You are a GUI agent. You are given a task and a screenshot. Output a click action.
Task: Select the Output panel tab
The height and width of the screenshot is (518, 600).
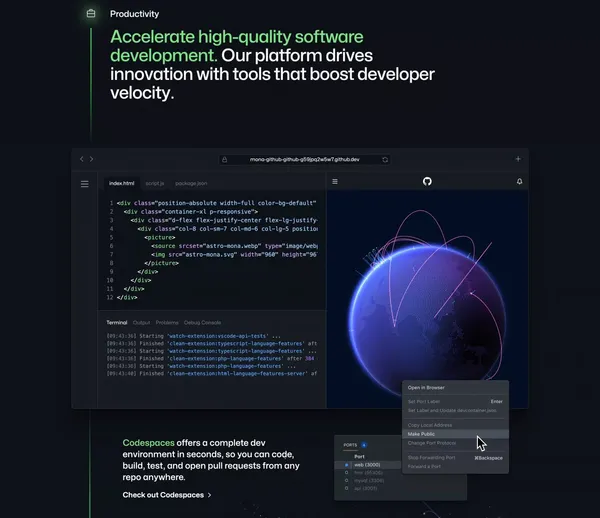(141, 323)
